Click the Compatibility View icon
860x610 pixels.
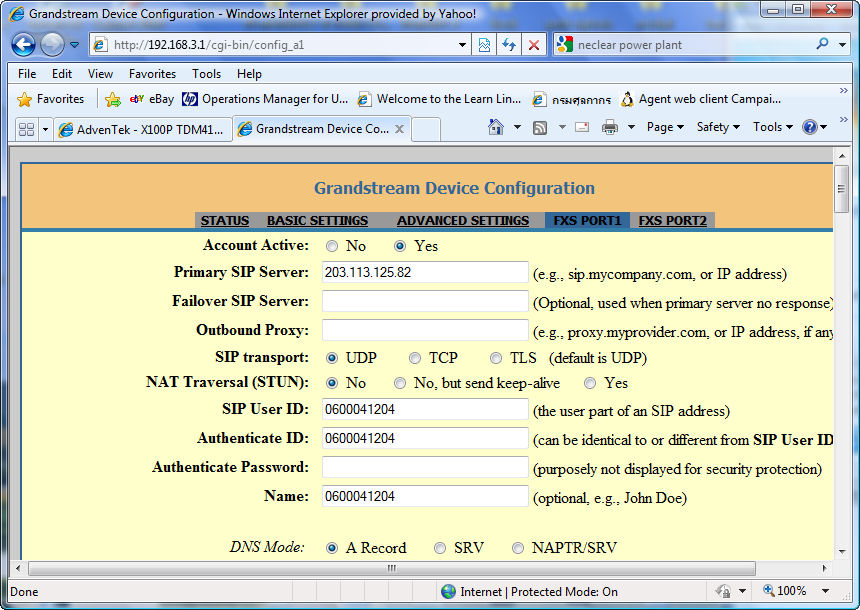484,45
